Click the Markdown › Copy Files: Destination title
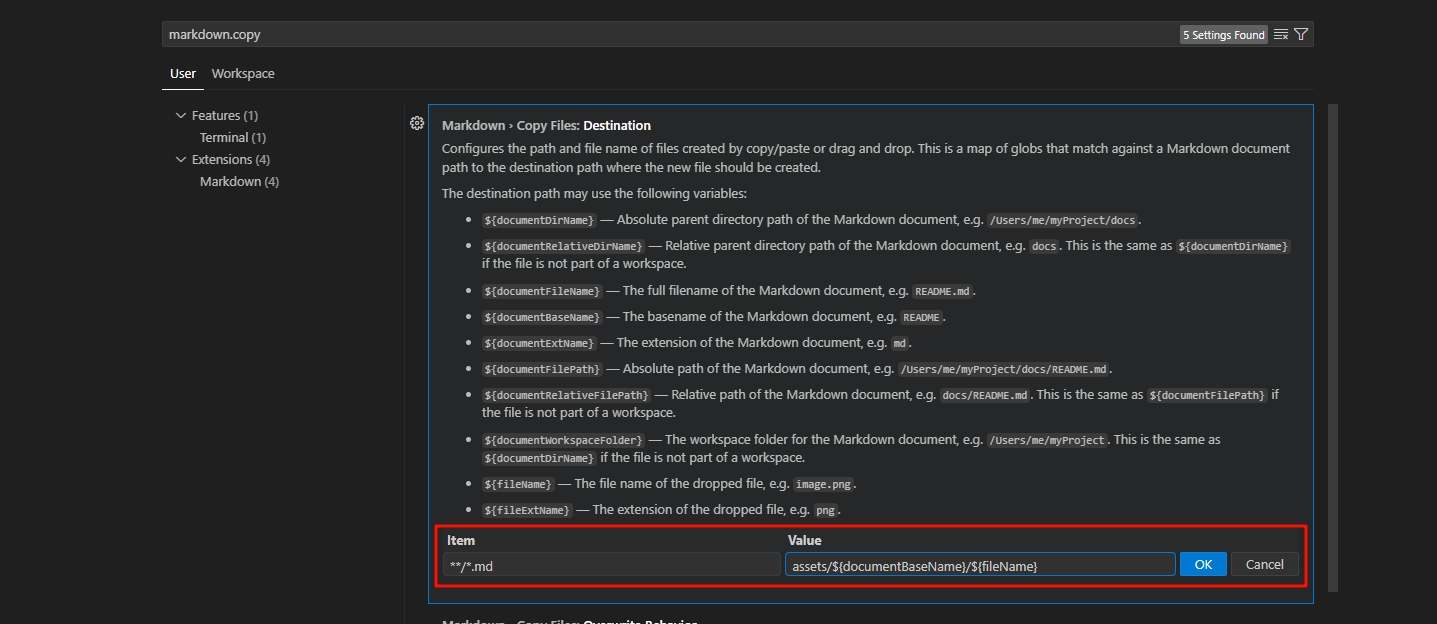 pyautogui.click(x=546, y=125)
